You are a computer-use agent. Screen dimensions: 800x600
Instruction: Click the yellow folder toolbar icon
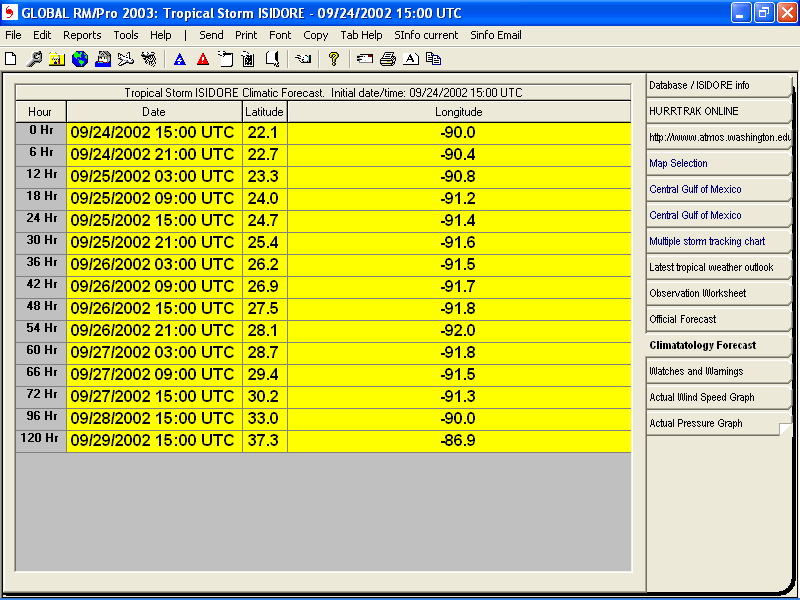pyautogui.click(x=56, y=59)
